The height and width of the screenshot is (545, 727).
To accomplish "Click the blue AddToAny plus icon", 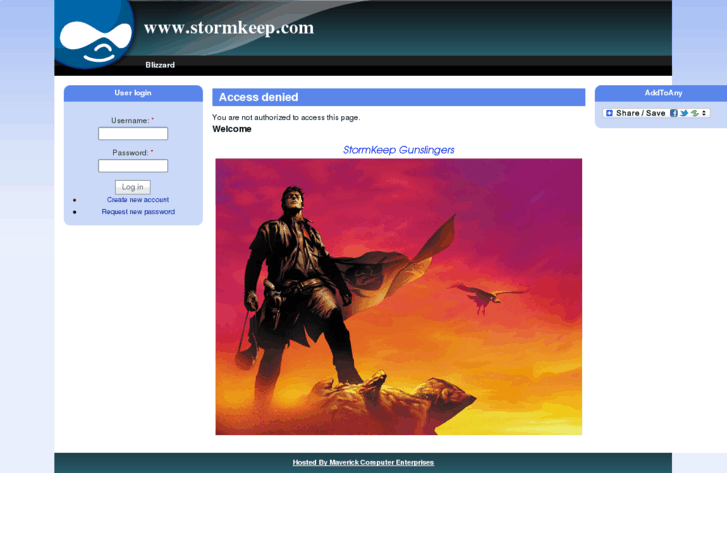I will 609,113.
